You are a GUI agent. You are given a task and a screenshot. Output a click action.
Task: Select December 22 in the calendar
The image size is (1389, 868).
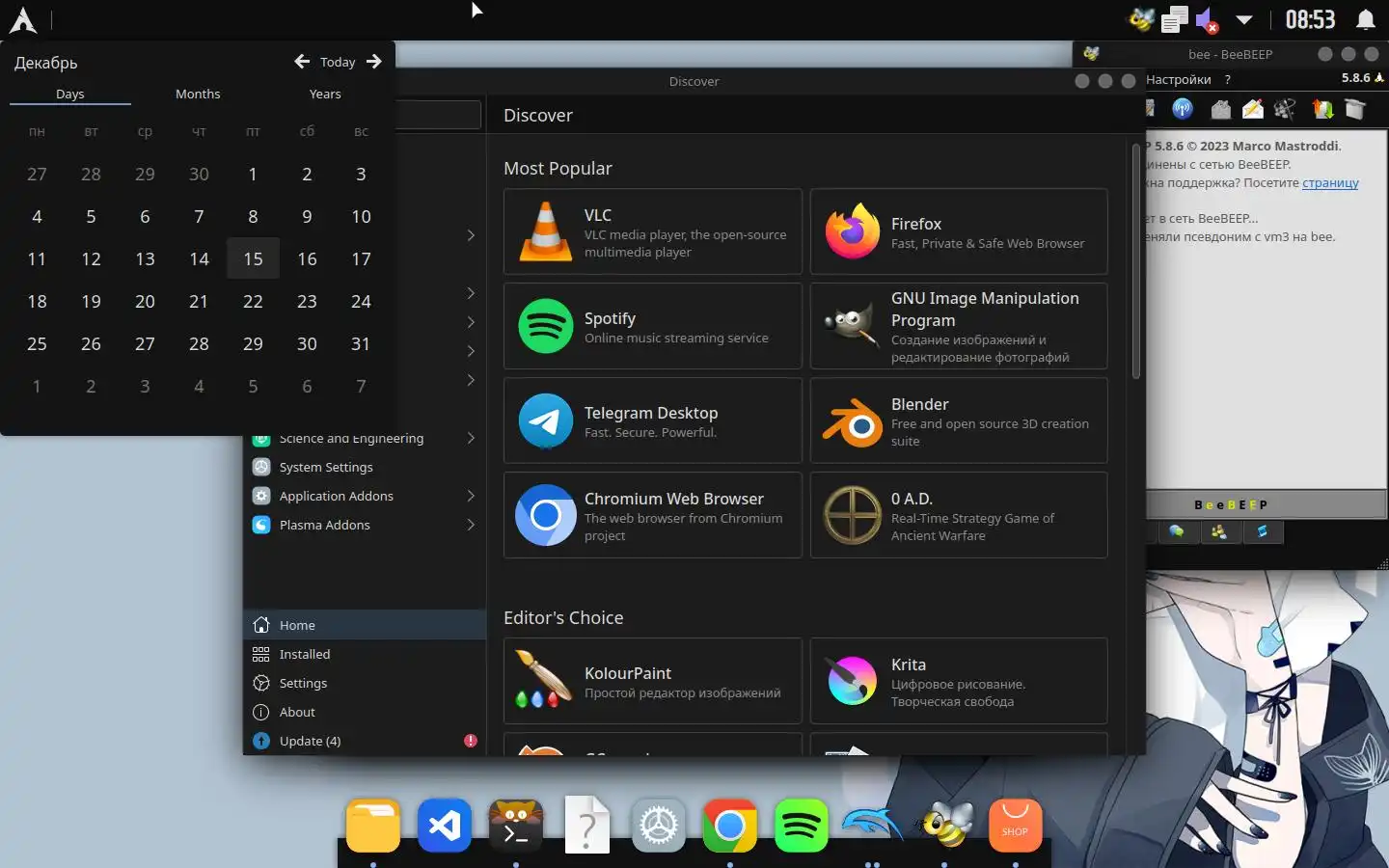253,301
